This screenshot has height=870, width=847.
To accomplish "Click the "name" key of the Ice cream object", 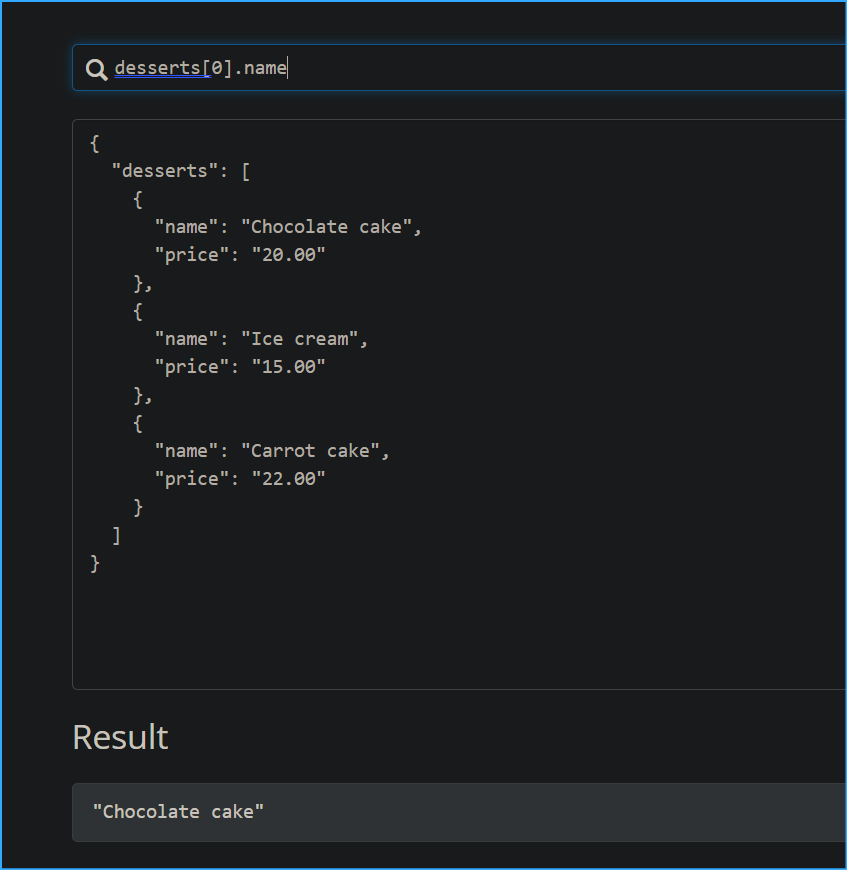I will coord(186,339).
